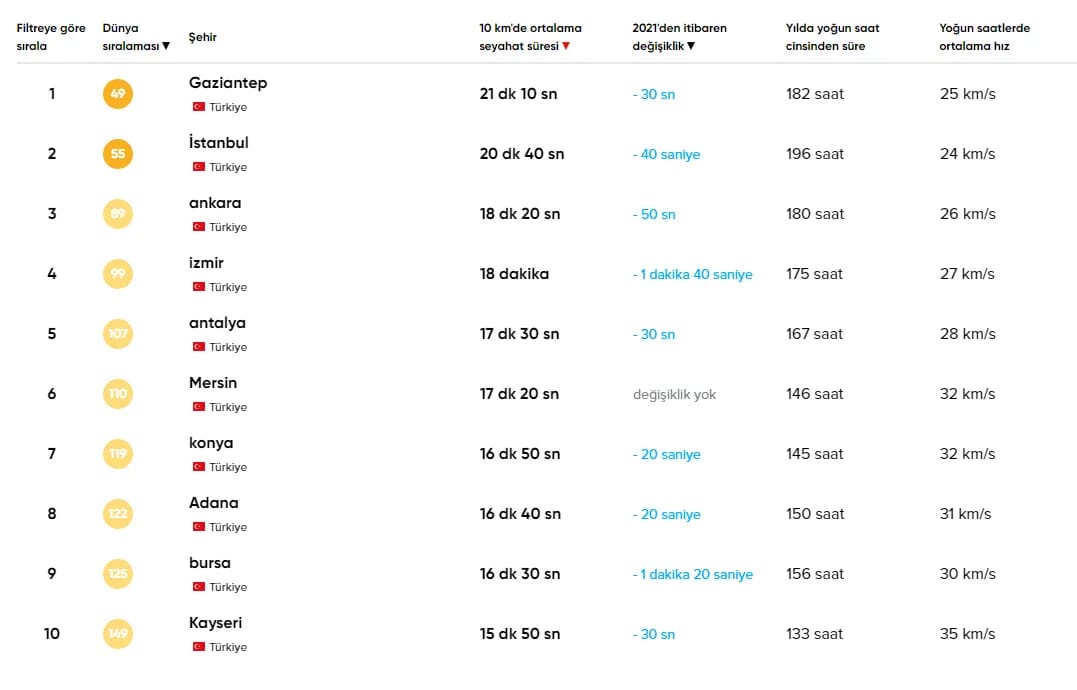This screenshot has height=690, width=1077.
Task: Click izmir's change value since 2021
Action: [x=692, y=274]
